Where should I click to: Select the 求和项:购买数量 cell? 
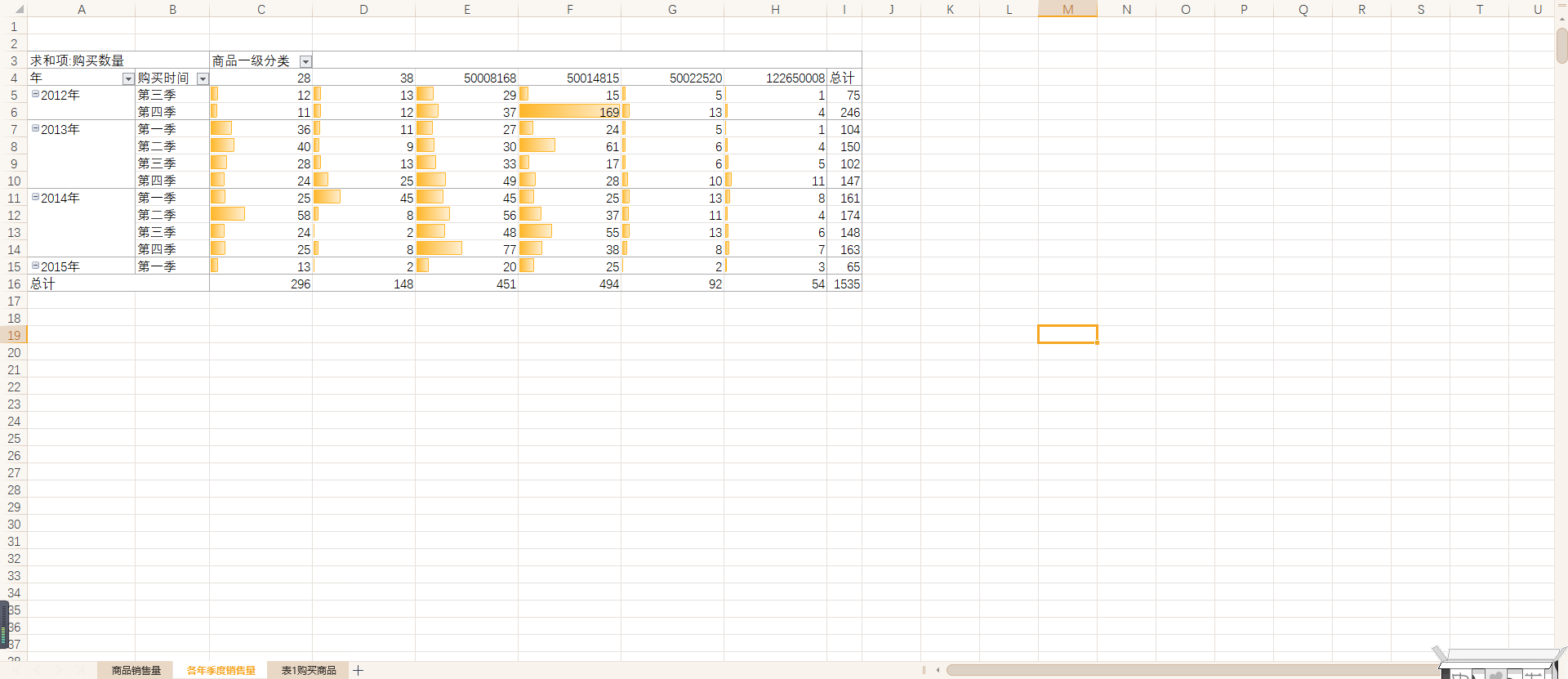click(118, 60)
